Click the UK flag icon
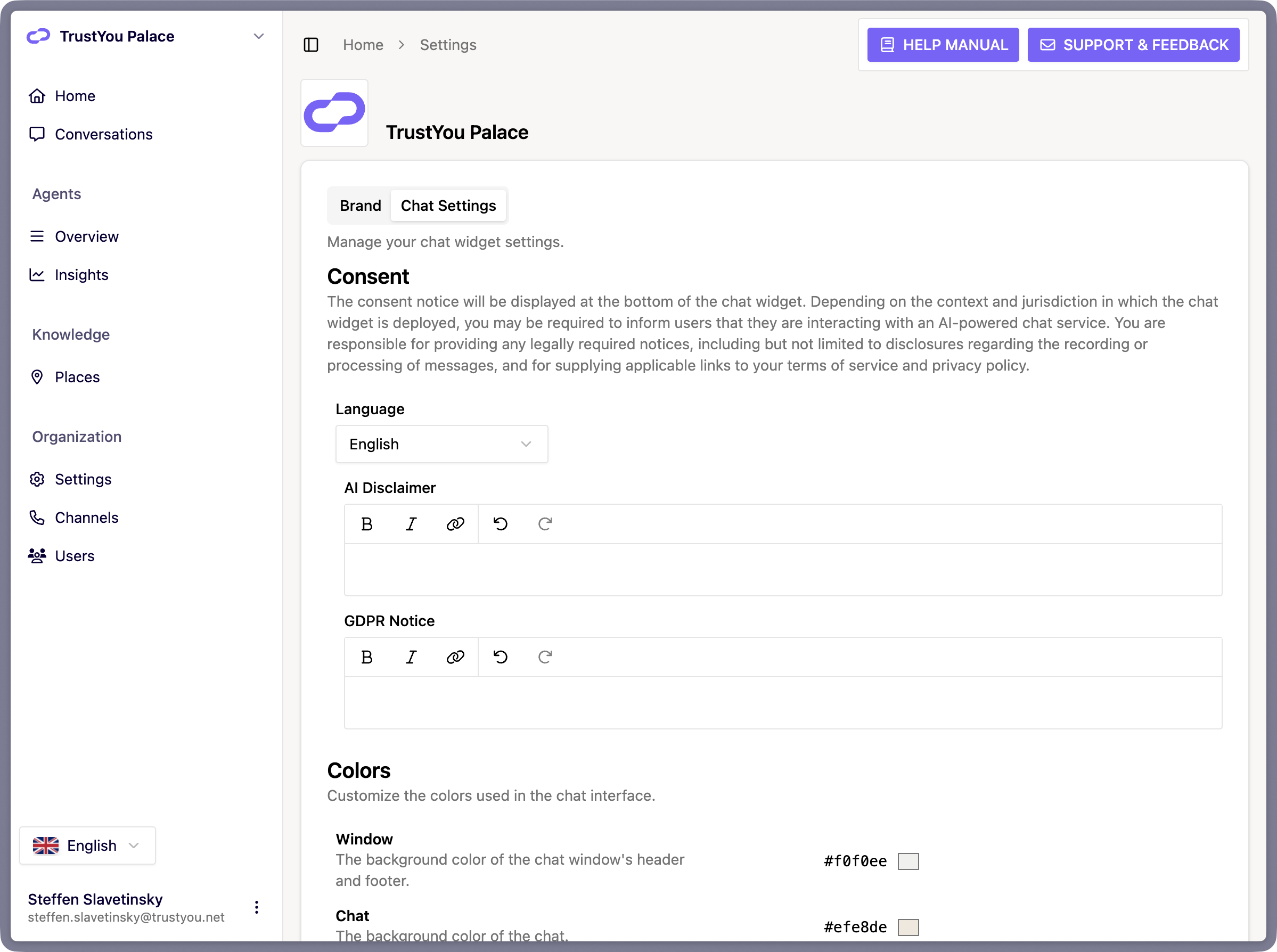Image resolution: width=1277 pixels, height=952 pixels. [x=45, y=846]
